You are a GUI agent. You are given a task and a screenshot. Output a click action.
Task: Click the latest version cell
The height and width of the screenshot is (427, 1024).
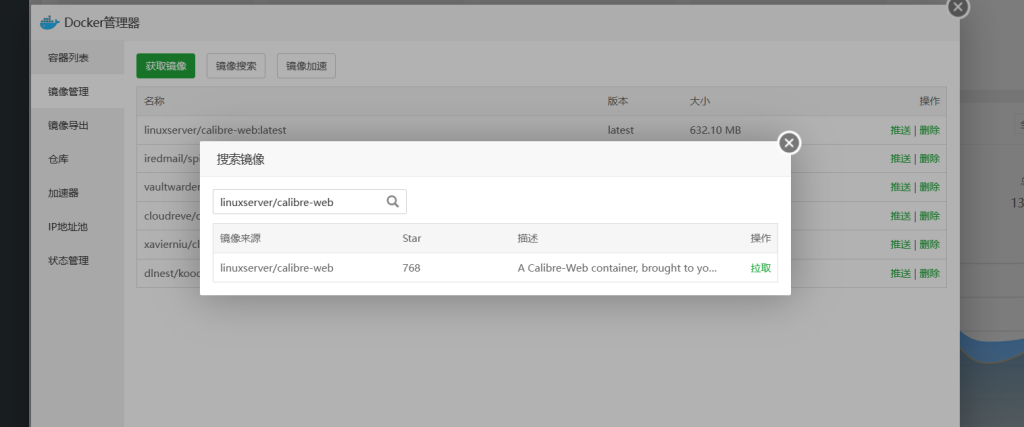[620, 130]
